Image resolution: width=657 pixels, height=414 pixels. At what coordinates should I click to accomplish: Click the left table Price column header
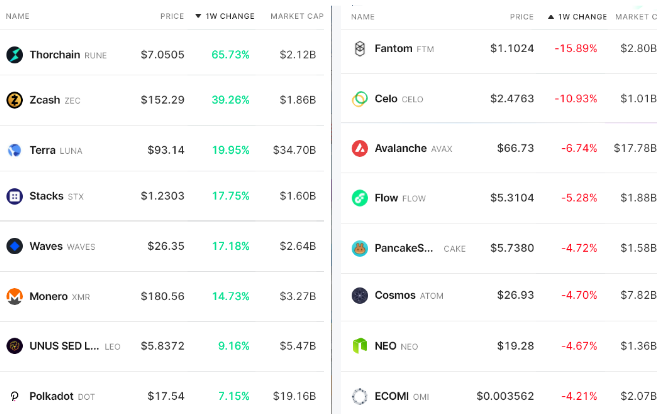coord(172,17)
